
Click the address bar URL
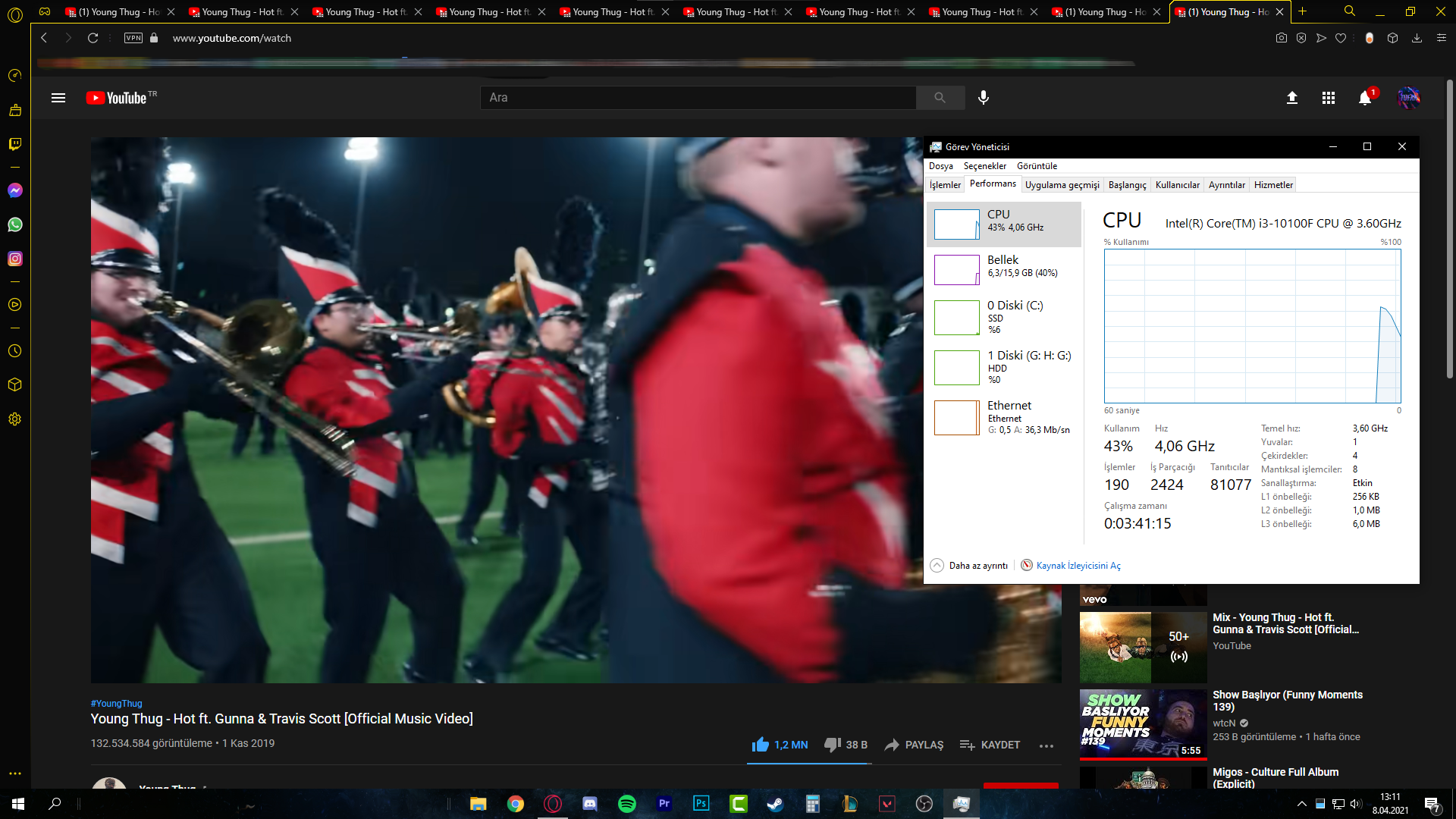pyautogui.click(x=232, y=38)
